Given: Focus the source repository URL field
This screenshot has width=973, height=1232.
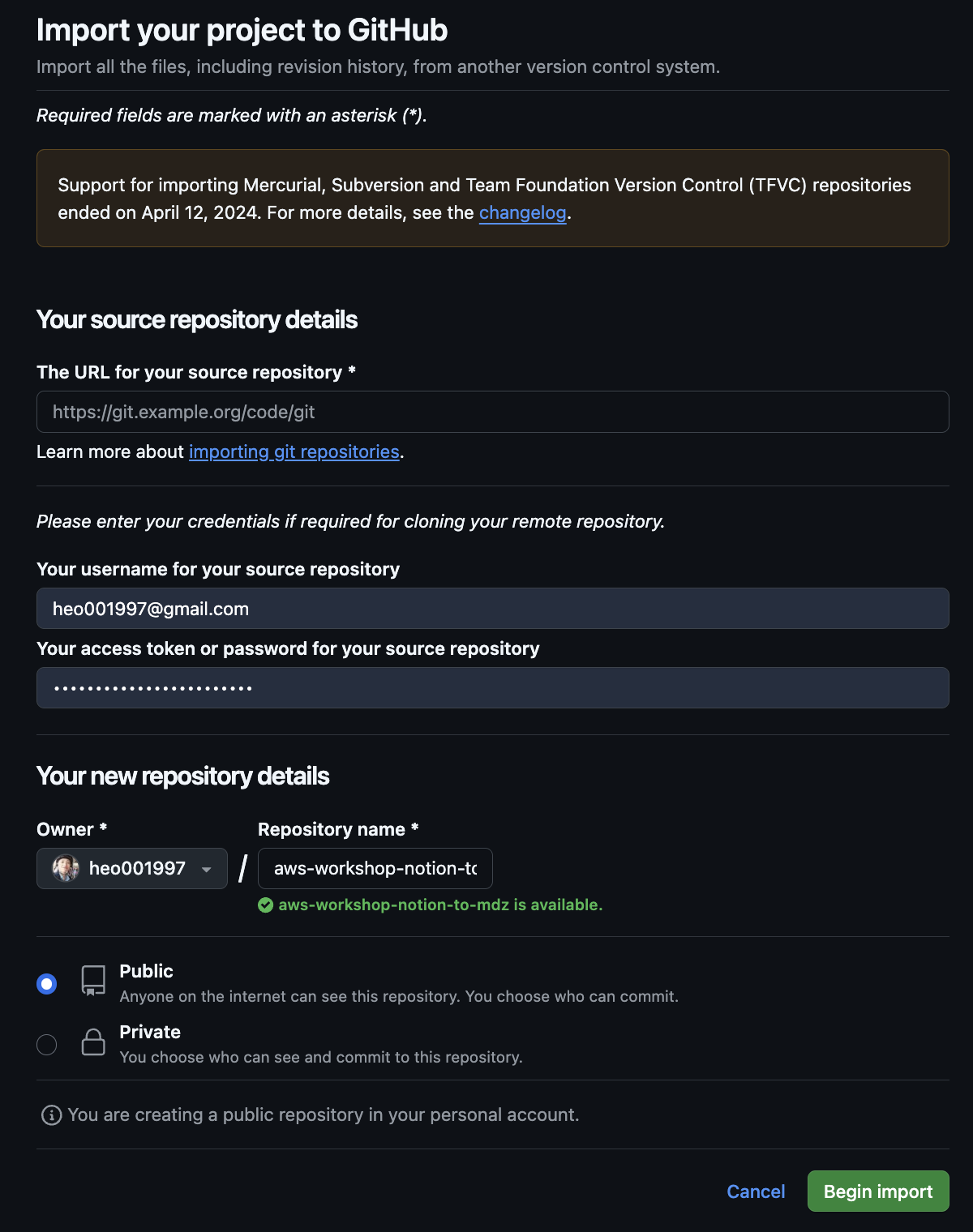Looking at the screenshot, I should pos(492,412).
